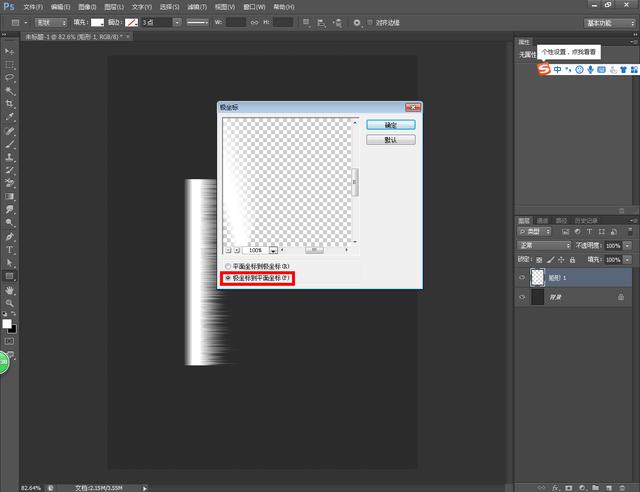Select the Move tool in the toolbar

(10, 49)
